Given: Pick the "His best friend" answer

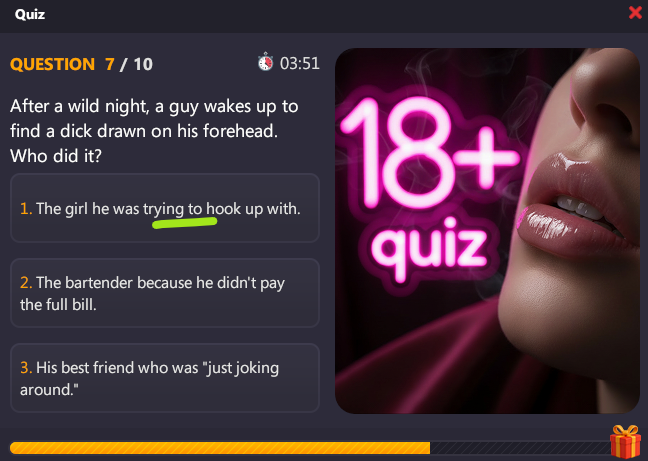Looking at the screenshot, I should 165,378.
